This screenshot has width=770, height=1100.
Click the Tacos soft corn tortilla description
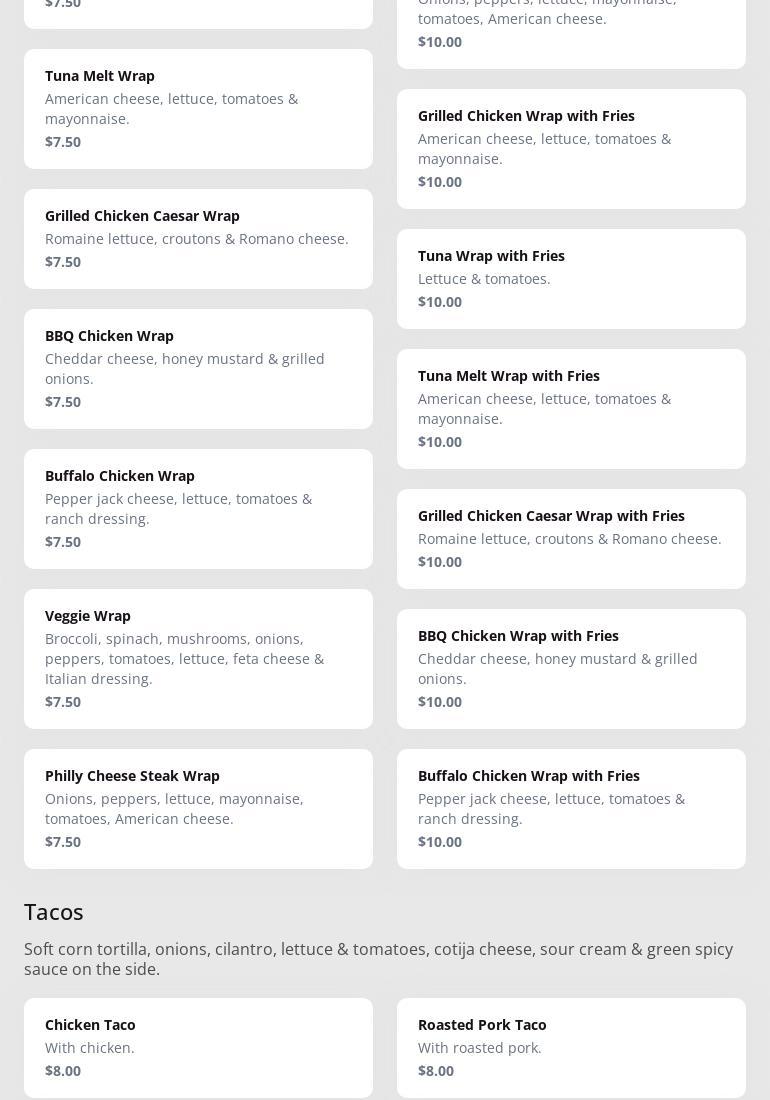378,959
